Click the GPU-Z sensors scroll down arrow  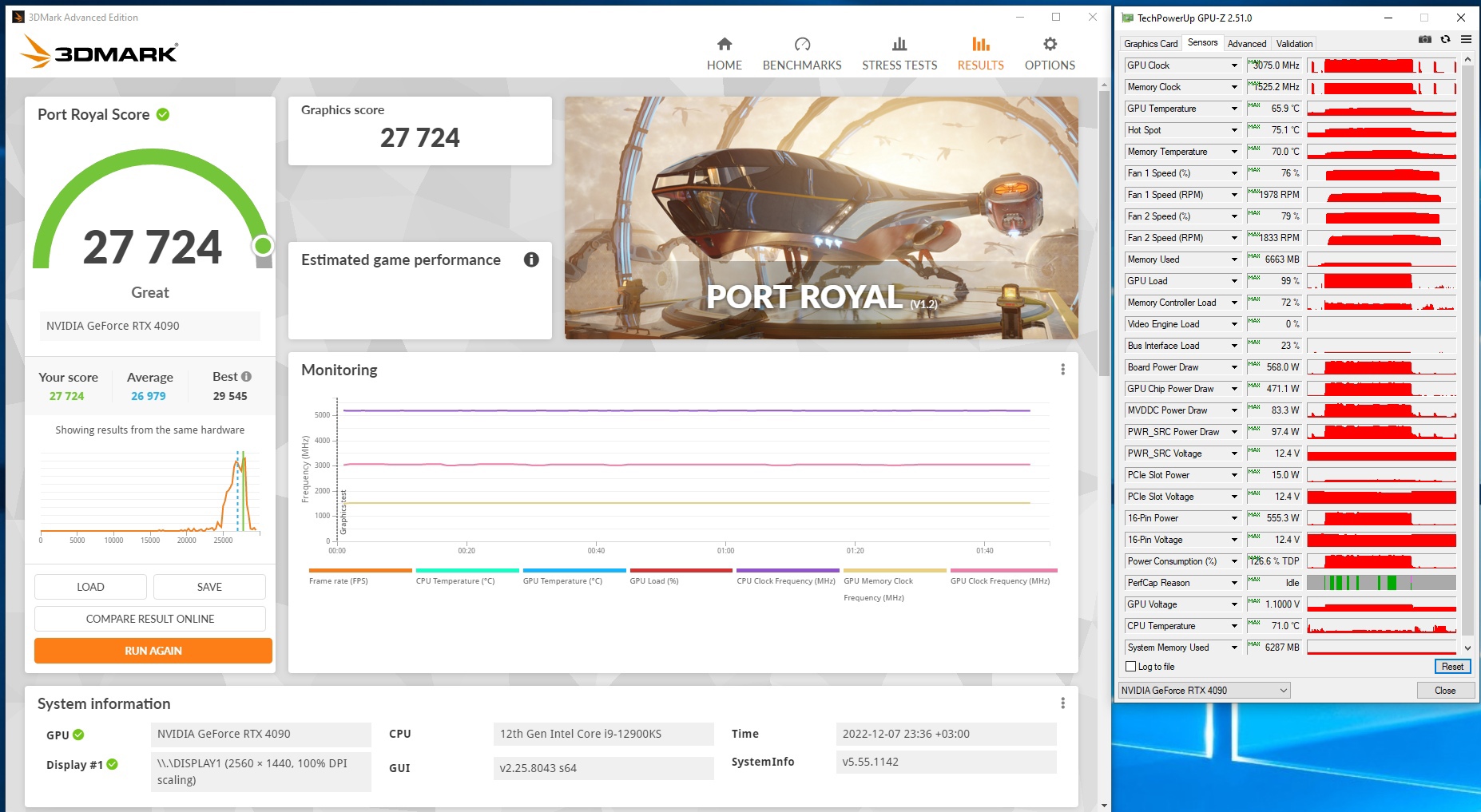coord(1467,648)
